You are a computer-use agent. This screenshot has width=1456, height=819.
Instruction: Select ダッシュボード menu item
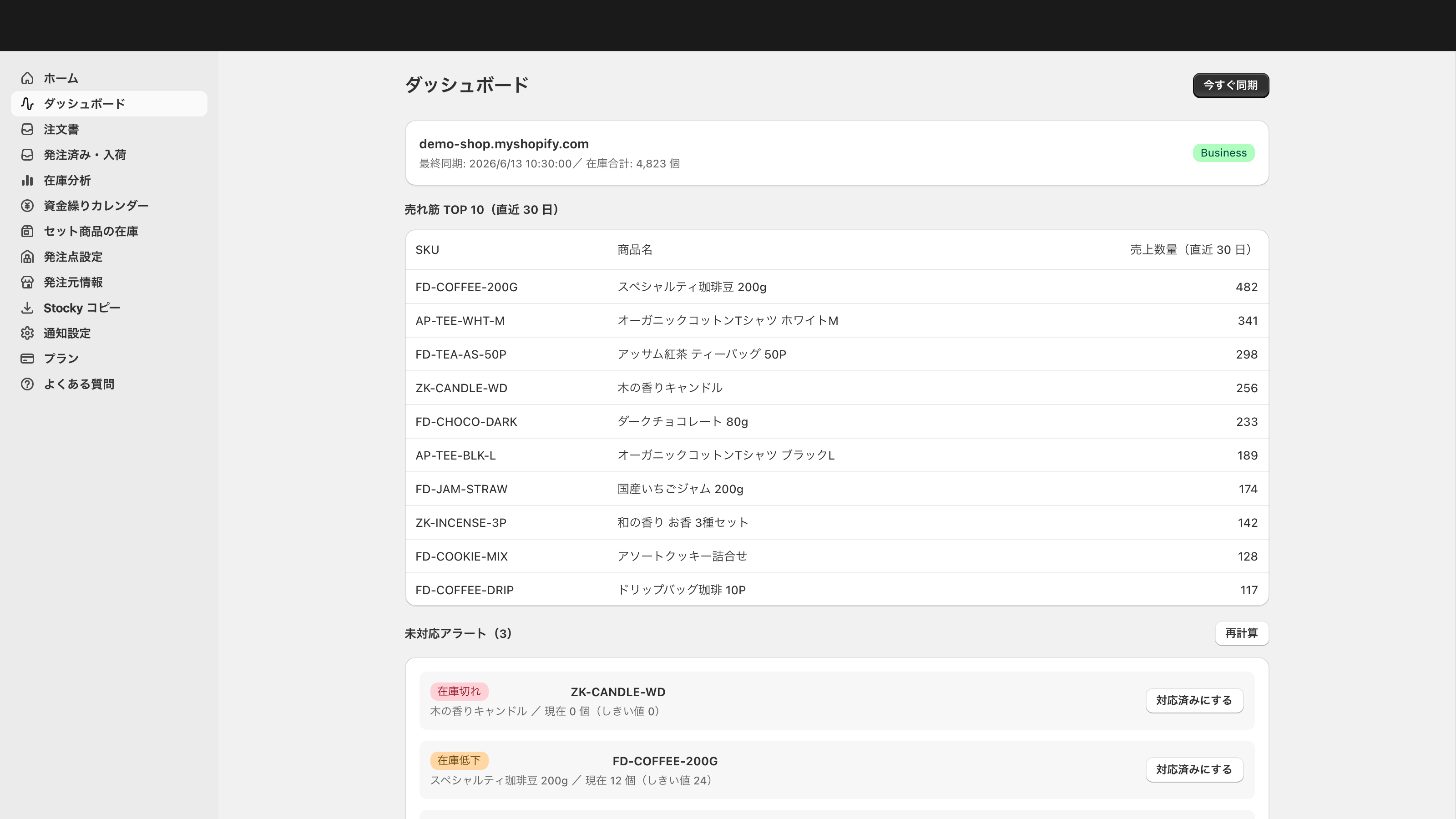point(109,103)
